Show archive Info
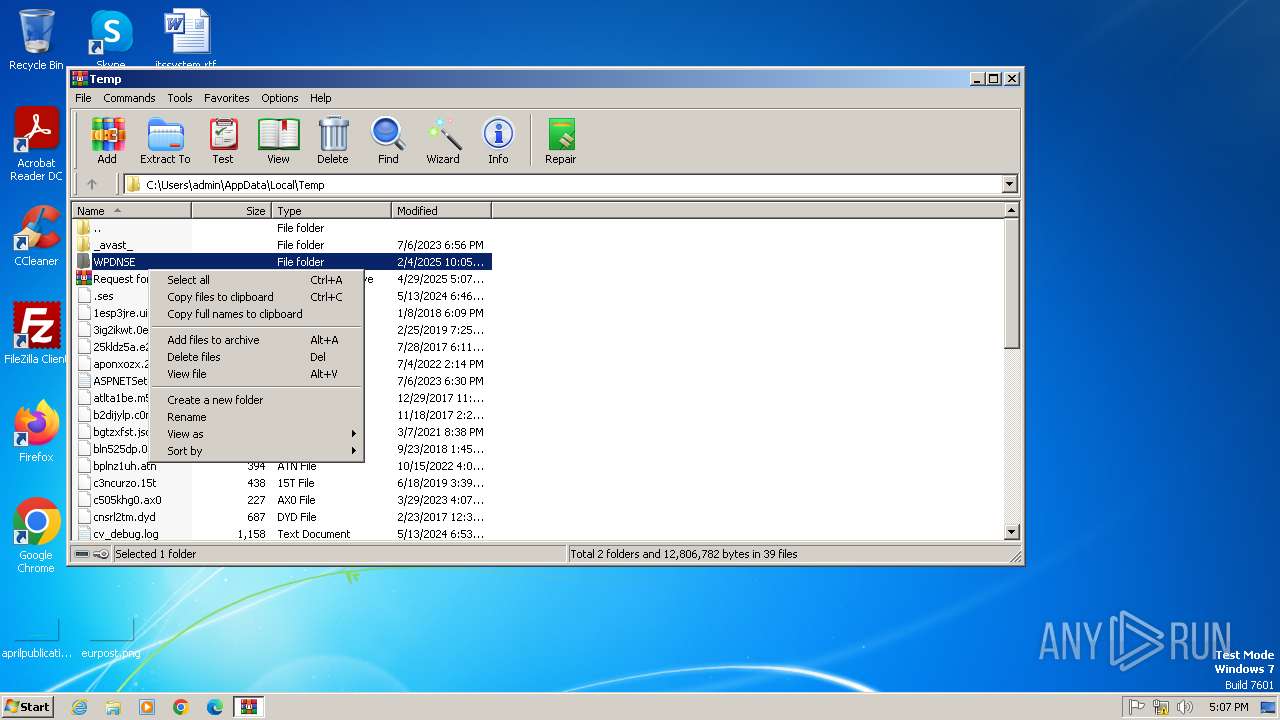 tap(498, 141)
